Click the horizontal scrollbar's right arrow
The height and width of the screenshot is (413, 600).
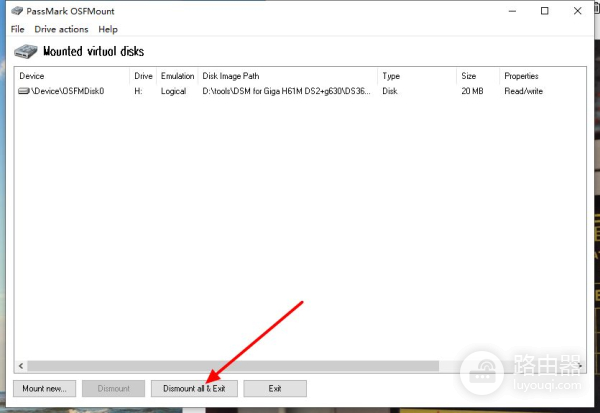coord(577,366)
